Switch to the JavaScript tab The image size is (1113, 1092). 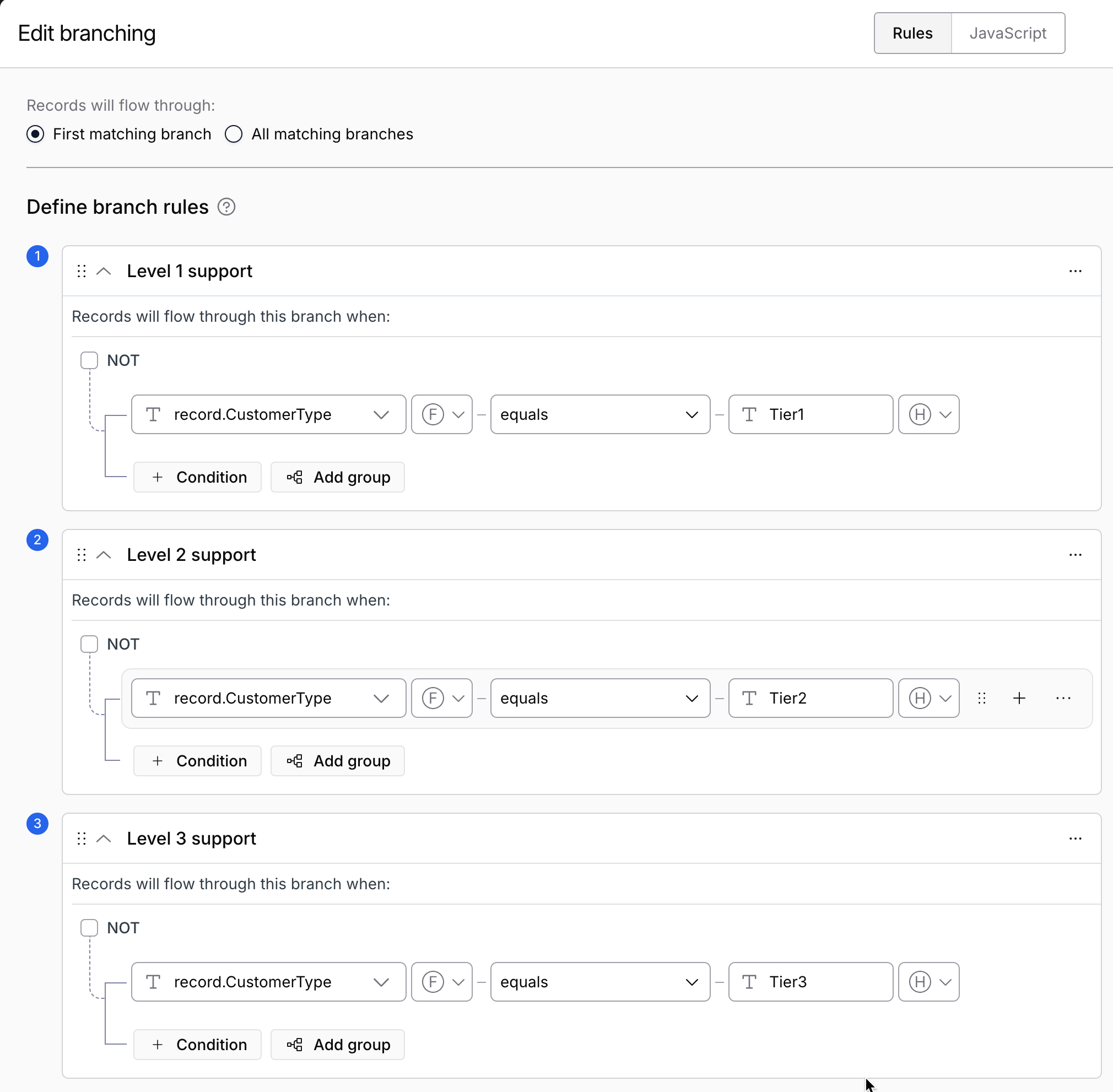coord(1008,33)
